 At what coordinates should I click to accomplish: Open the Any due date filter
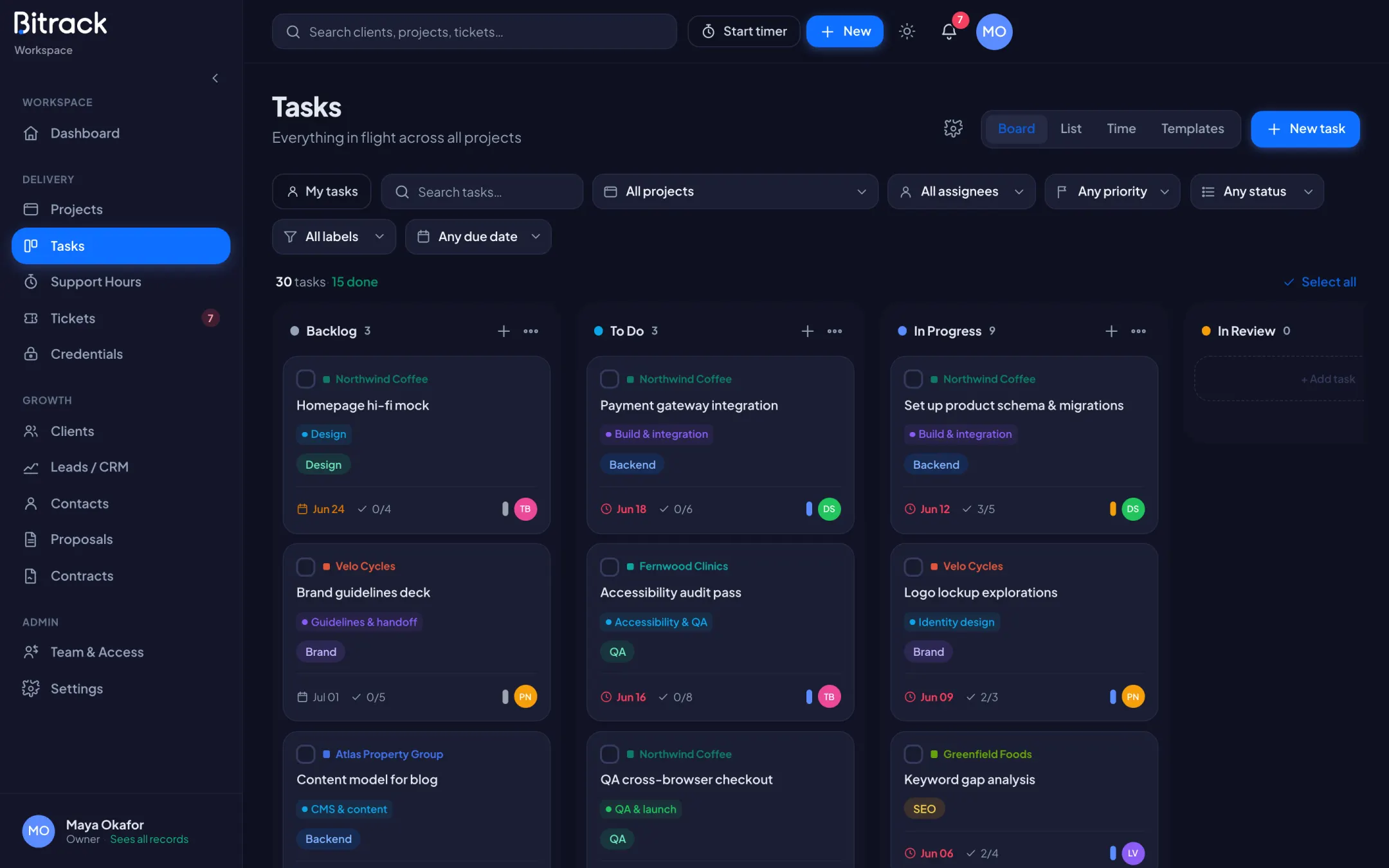tap(478, 237)
